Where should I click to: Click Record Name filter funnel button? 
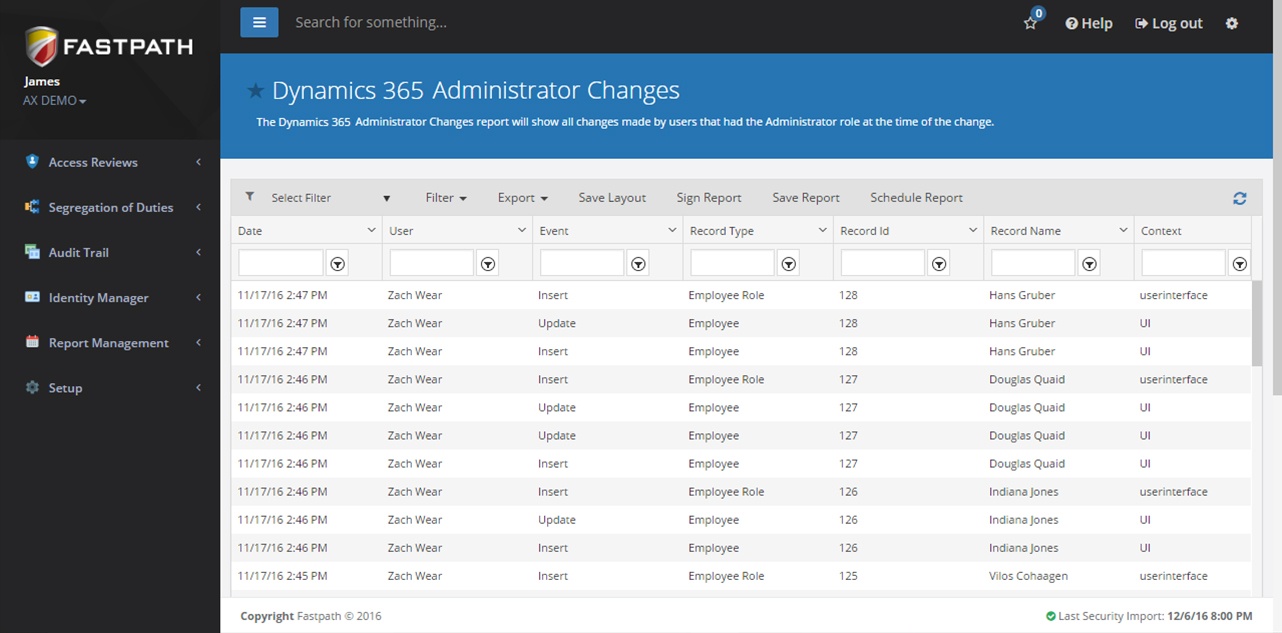point(1090,264)
